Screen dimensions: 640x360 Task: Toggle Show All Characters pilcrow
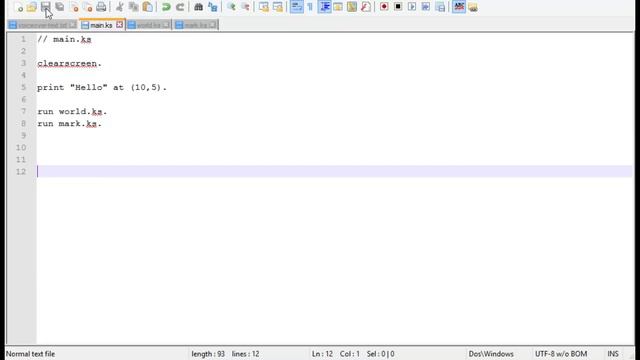pyautogui.click(x=310, y=7)
